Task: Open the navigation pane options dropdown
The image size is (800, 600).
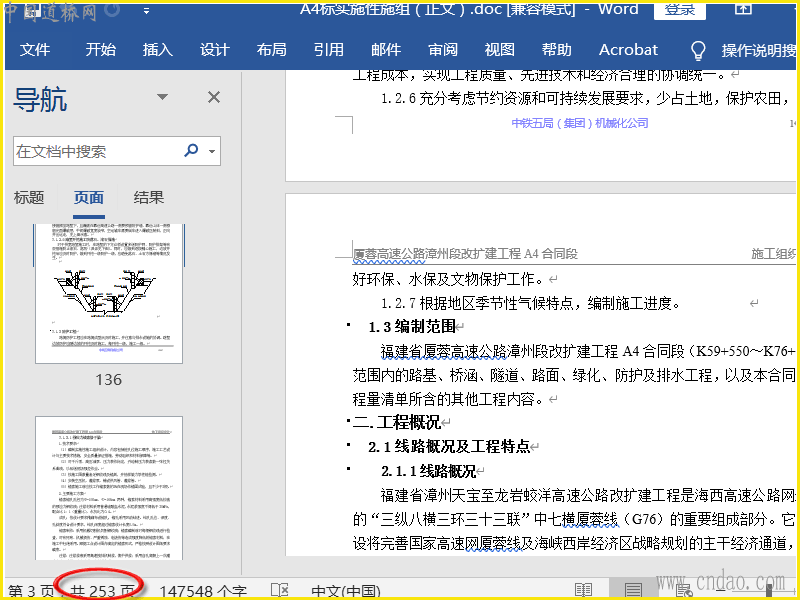Action: pyautogui.click(x=162, y=97)
